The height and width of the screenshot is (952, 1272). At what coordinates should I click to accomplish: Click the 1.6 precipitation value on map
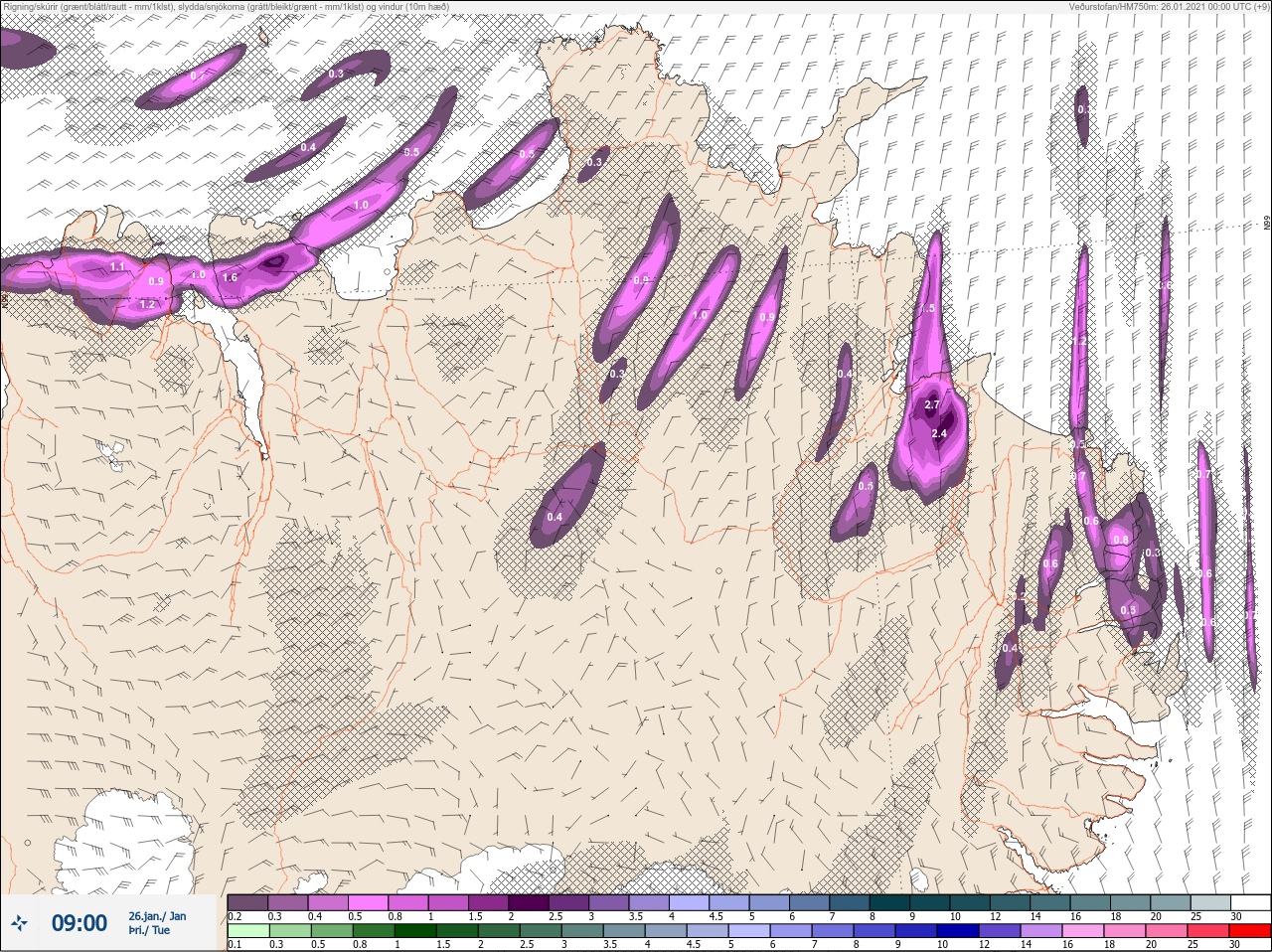coord(230,277)
